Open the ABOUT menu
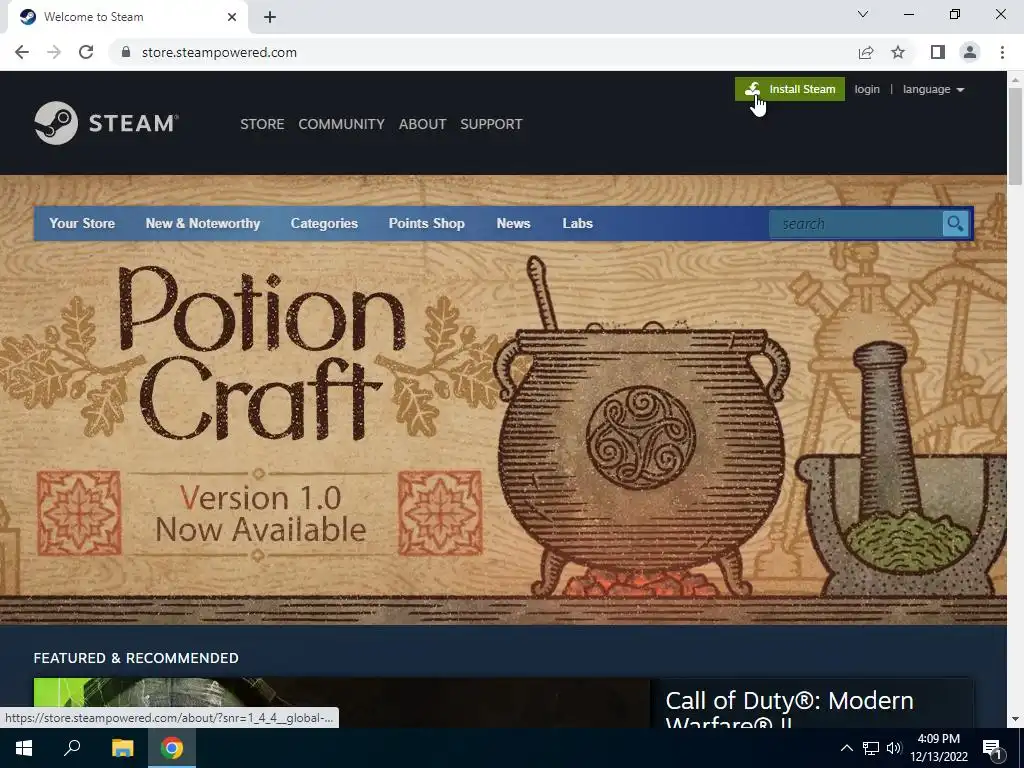The width and height of the screenshot is (1024, 768). 423,124
